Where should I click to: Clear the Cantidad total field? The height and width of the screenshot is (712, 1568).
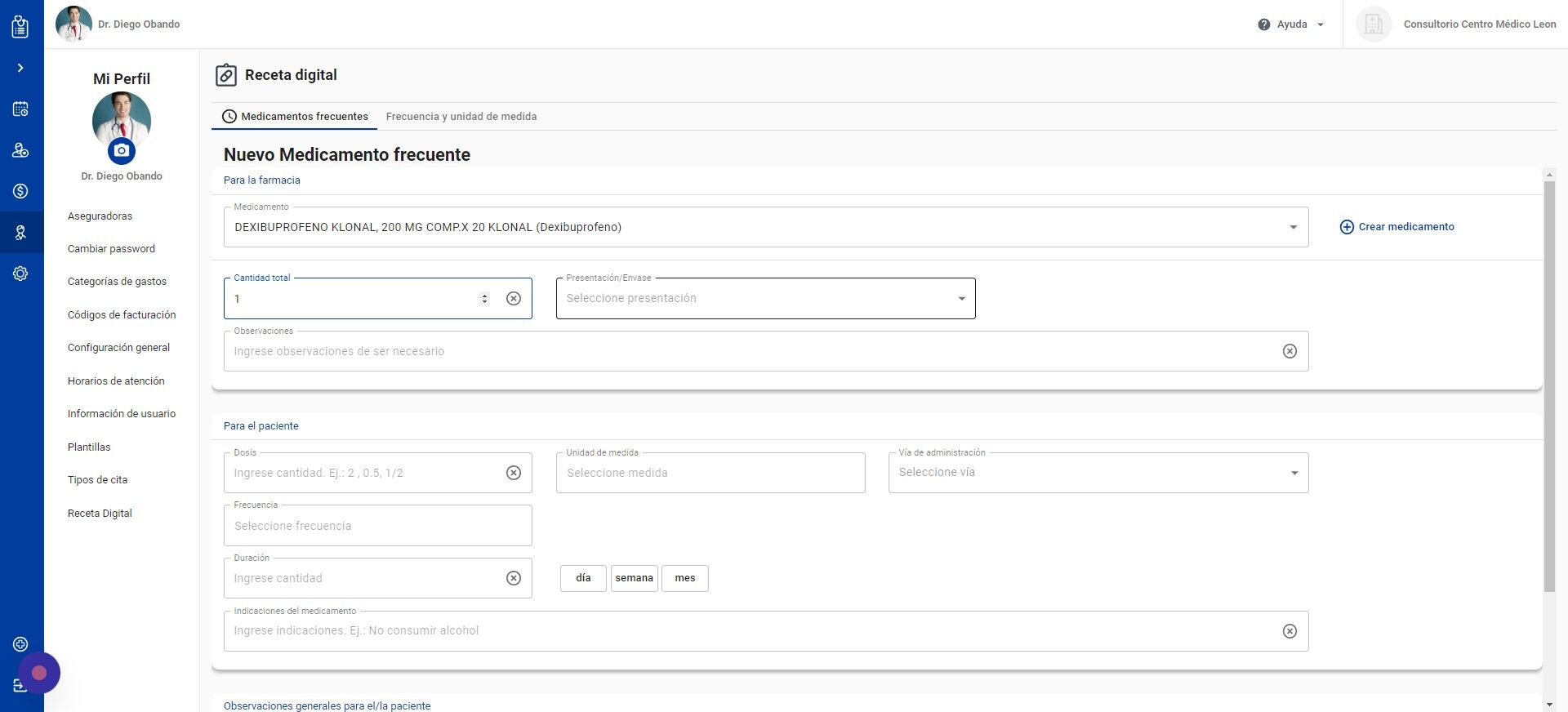tap(514, 299)
